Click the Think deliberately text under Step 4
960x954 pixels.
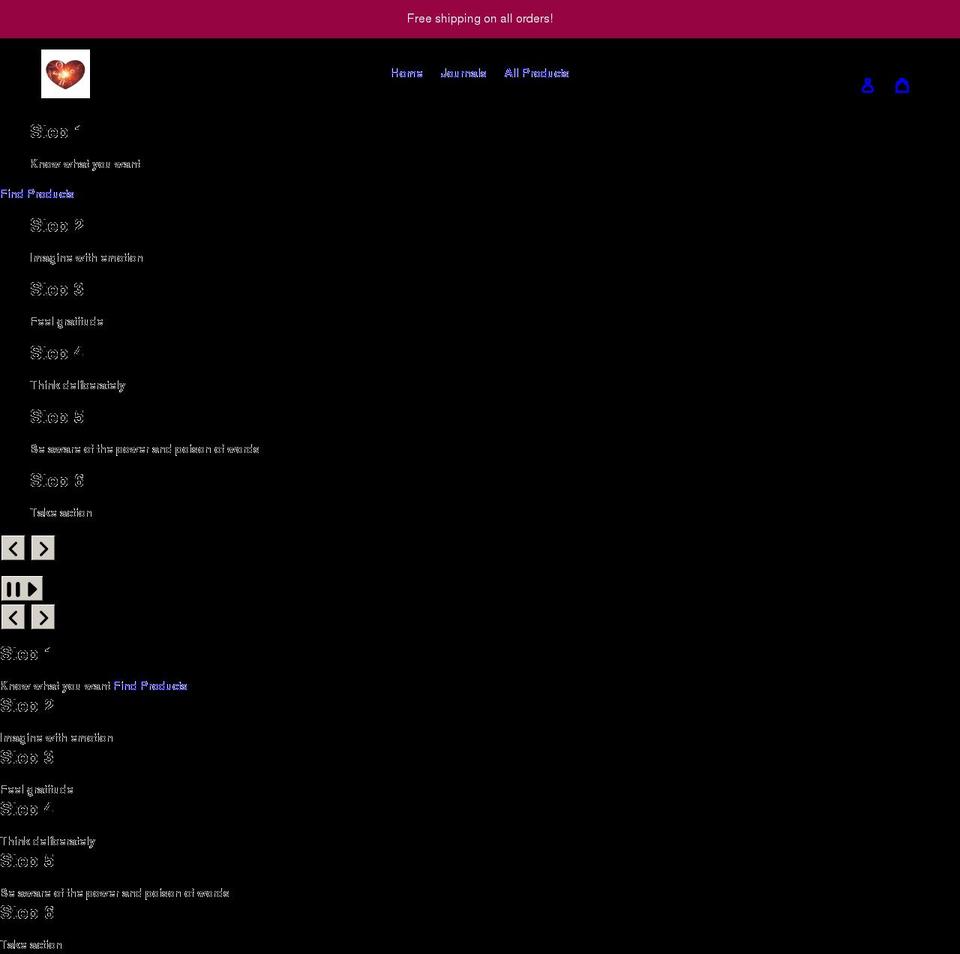point(78,385)
